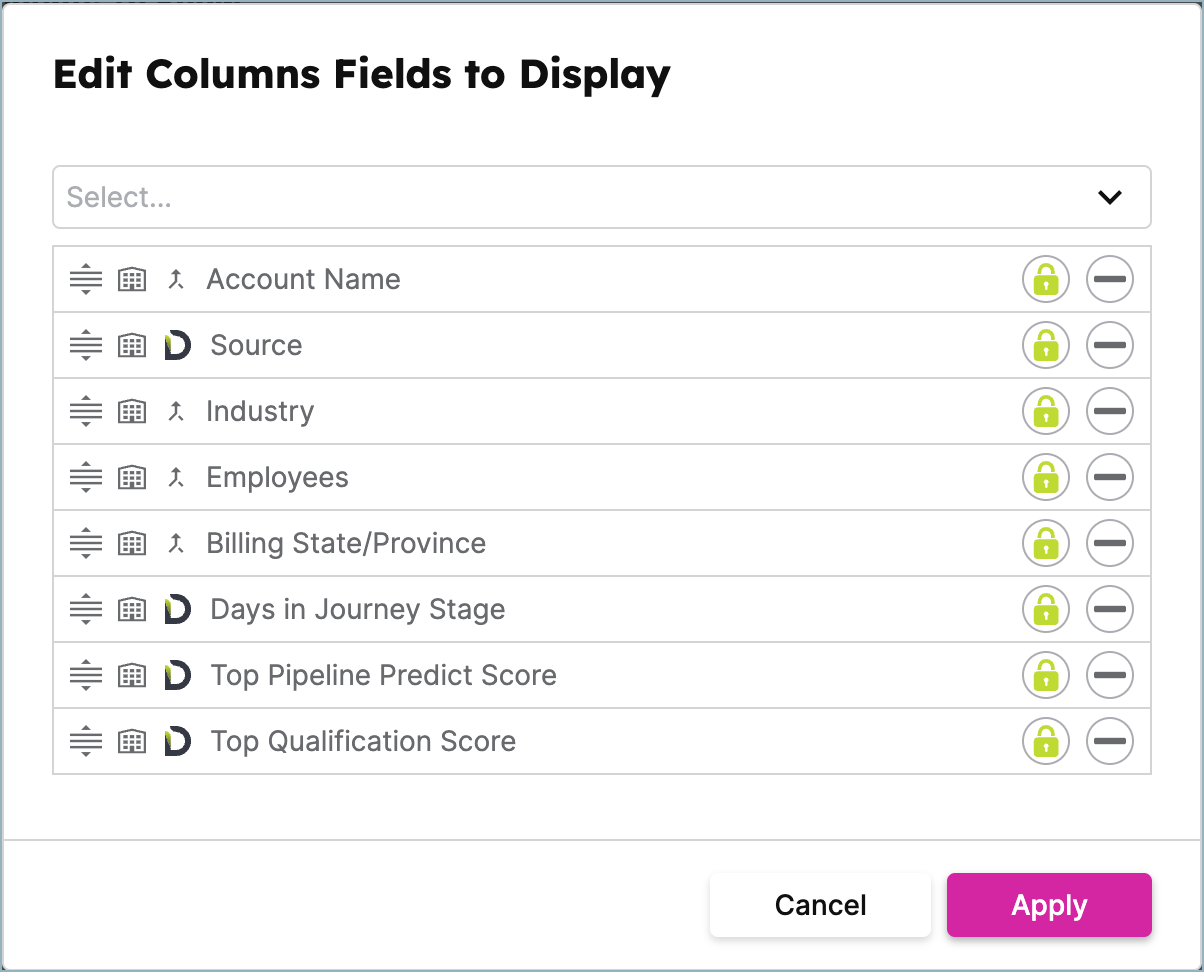Click the building icon beside Billing State/Province

[x=132, y=543]
